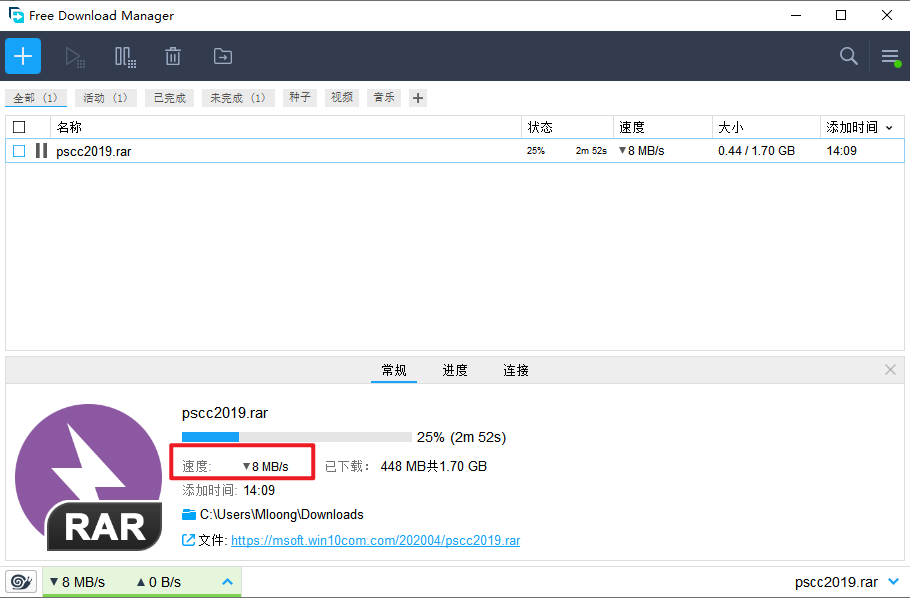Pause all downloads toolbar icon
Screen dimensions: 910x598
pos(125,57)
